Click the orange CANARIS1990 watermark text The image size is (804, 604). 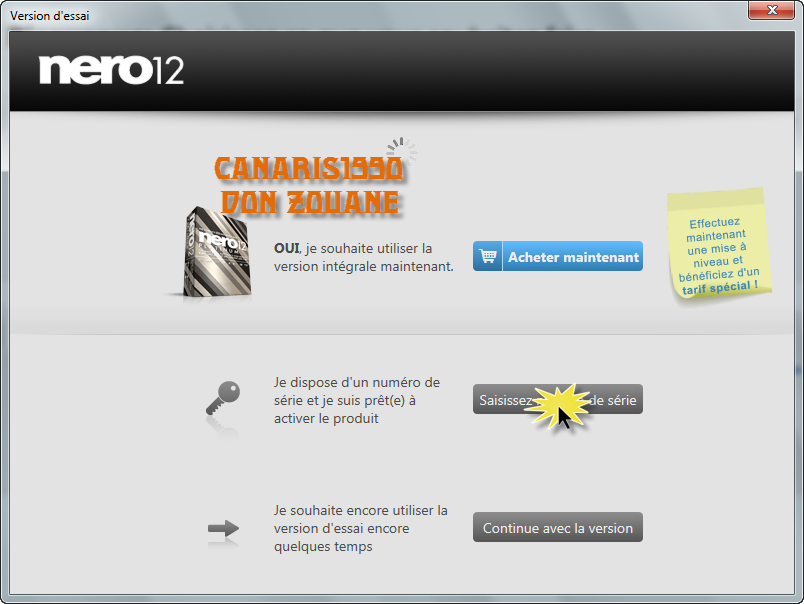tap(309, 167)
